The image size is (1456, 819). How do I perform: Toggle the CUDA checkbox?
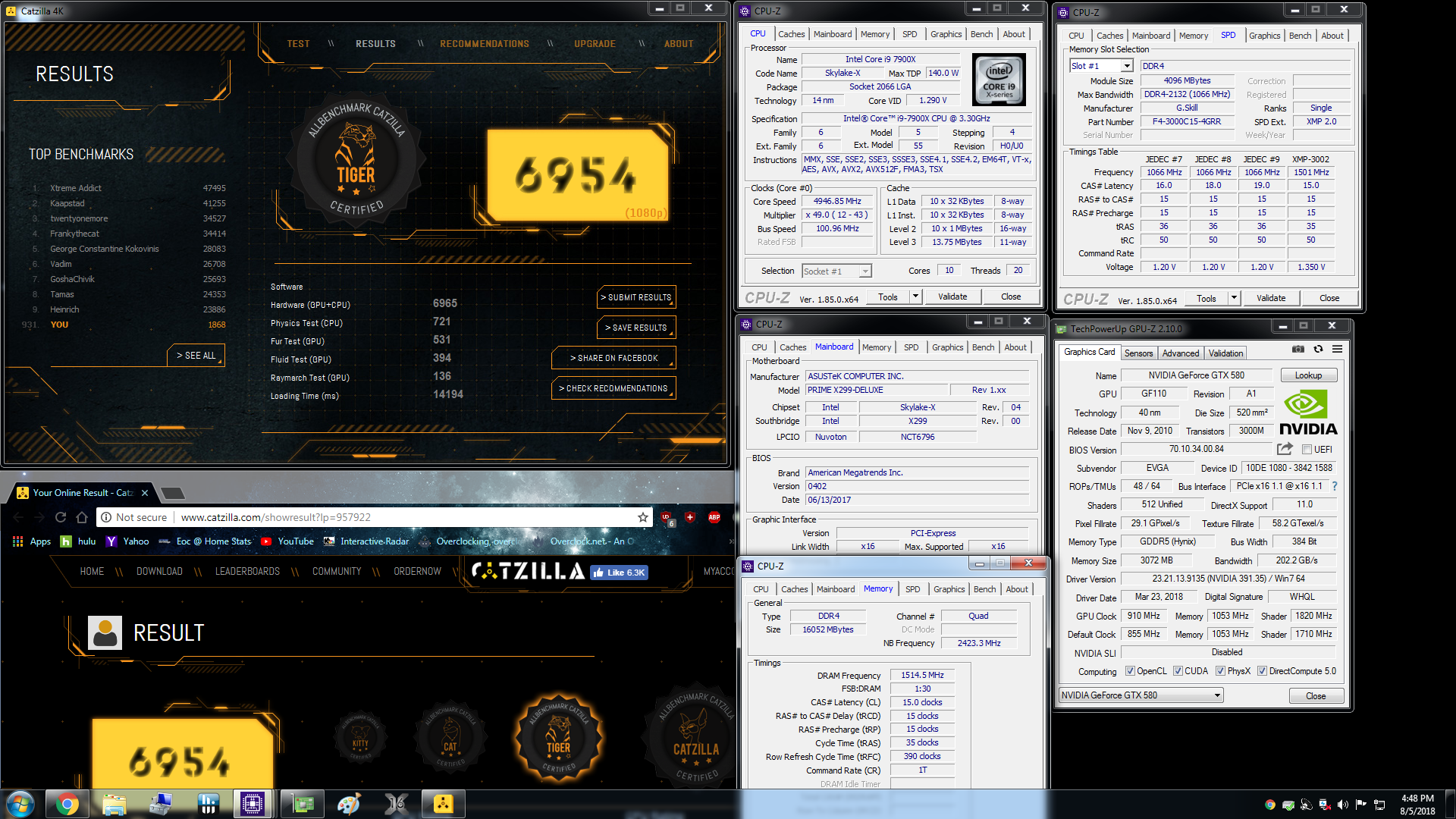(1178, 671)
